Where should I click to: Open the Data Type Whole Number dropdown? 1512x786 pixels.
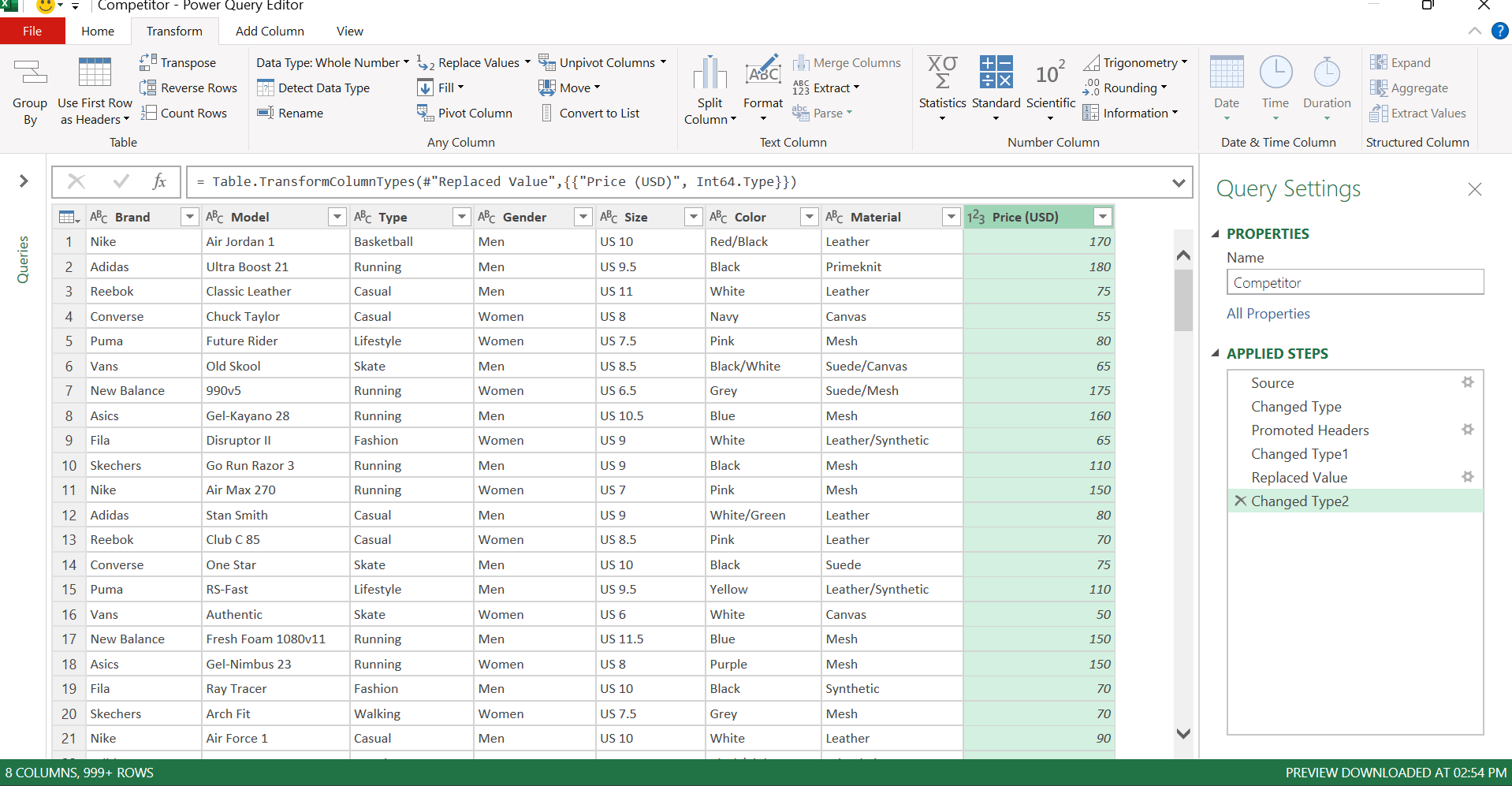click(x=332, y=62)
